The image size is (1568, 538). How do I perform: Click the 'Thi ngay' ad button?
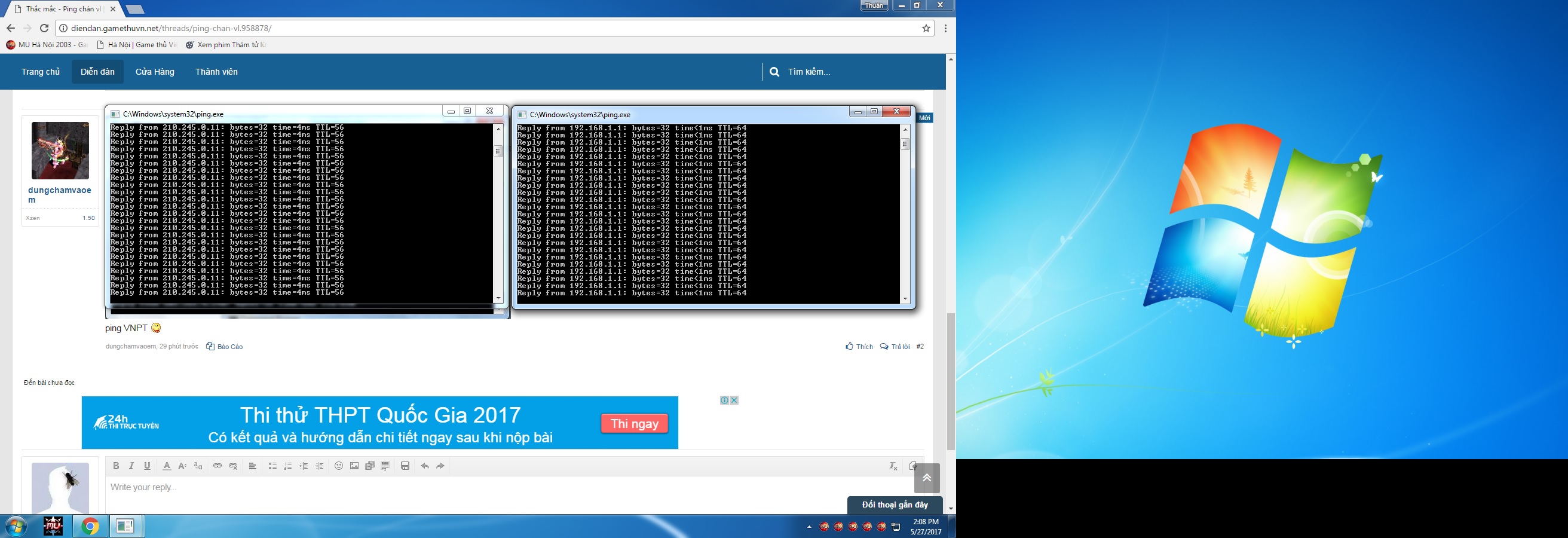click(x=634, y=424)
